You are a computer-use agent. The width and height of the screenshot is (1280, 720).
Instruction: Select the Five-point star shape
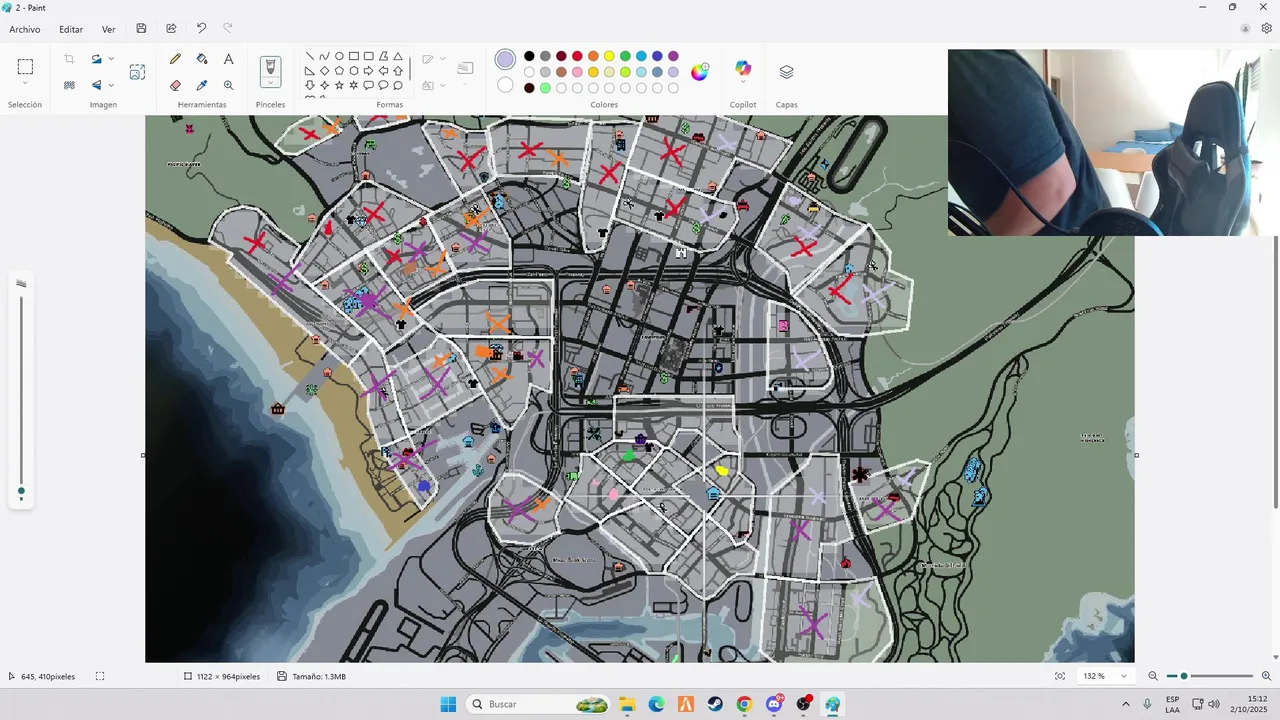click(339, 86)
